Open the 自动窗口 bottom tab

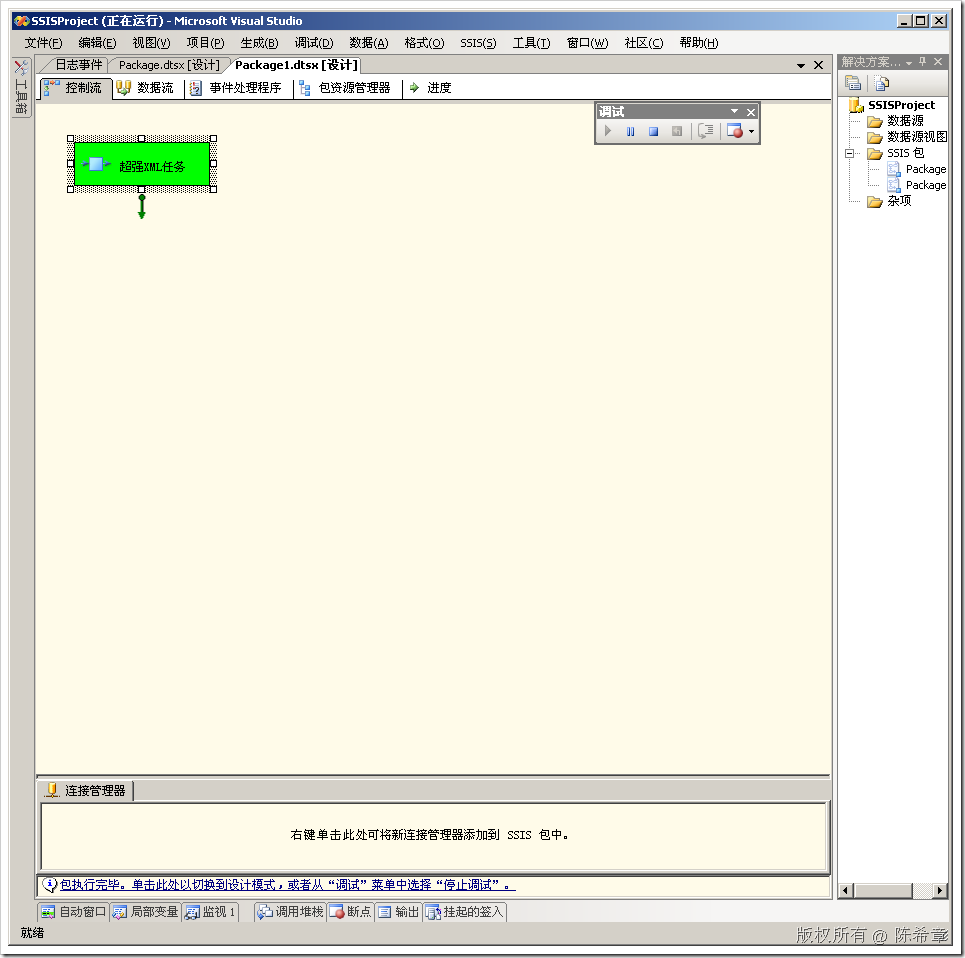click(74, 912)
